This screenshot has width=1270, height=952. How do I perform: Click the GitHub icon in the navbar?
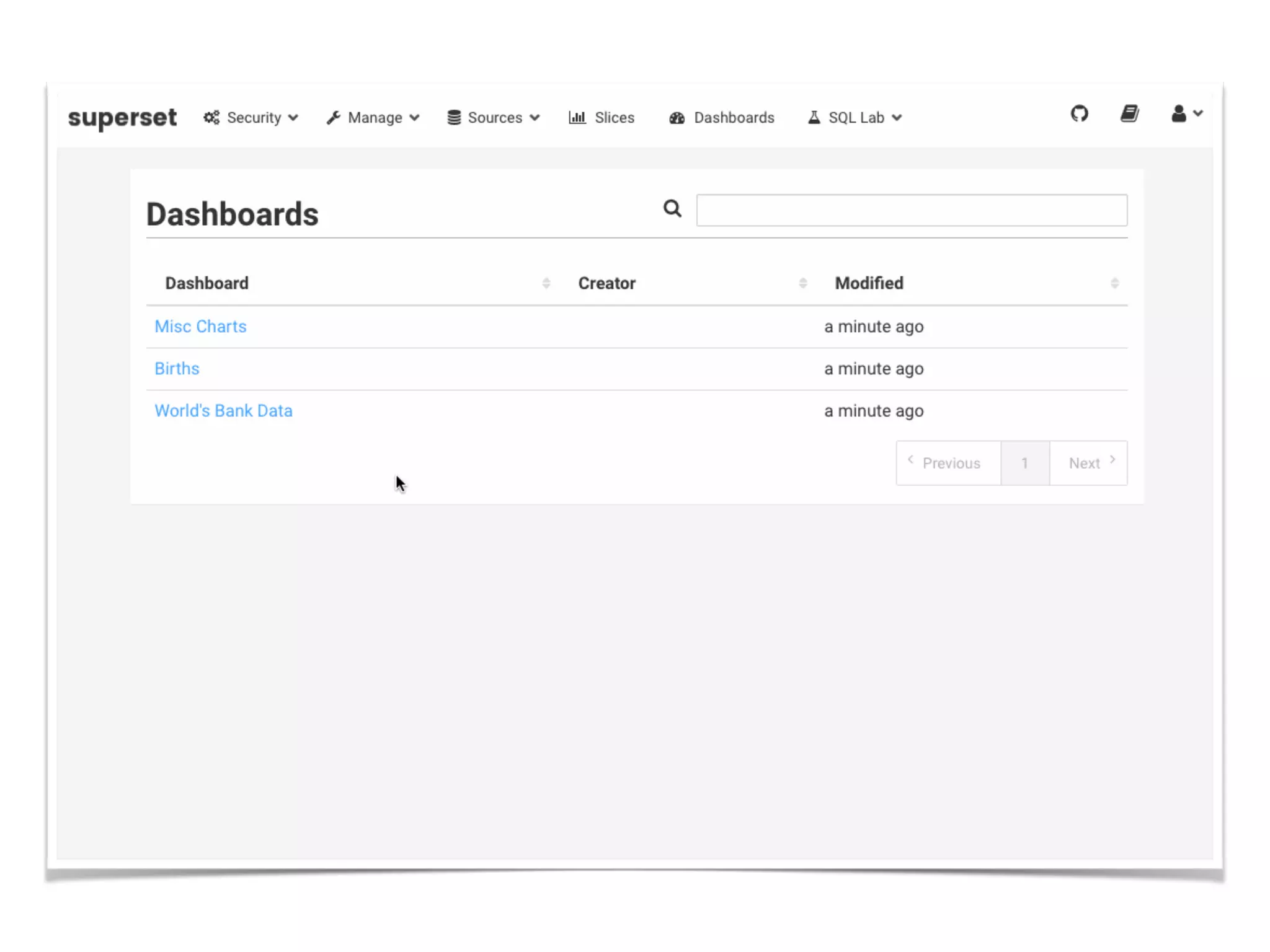pos(1079,114)
